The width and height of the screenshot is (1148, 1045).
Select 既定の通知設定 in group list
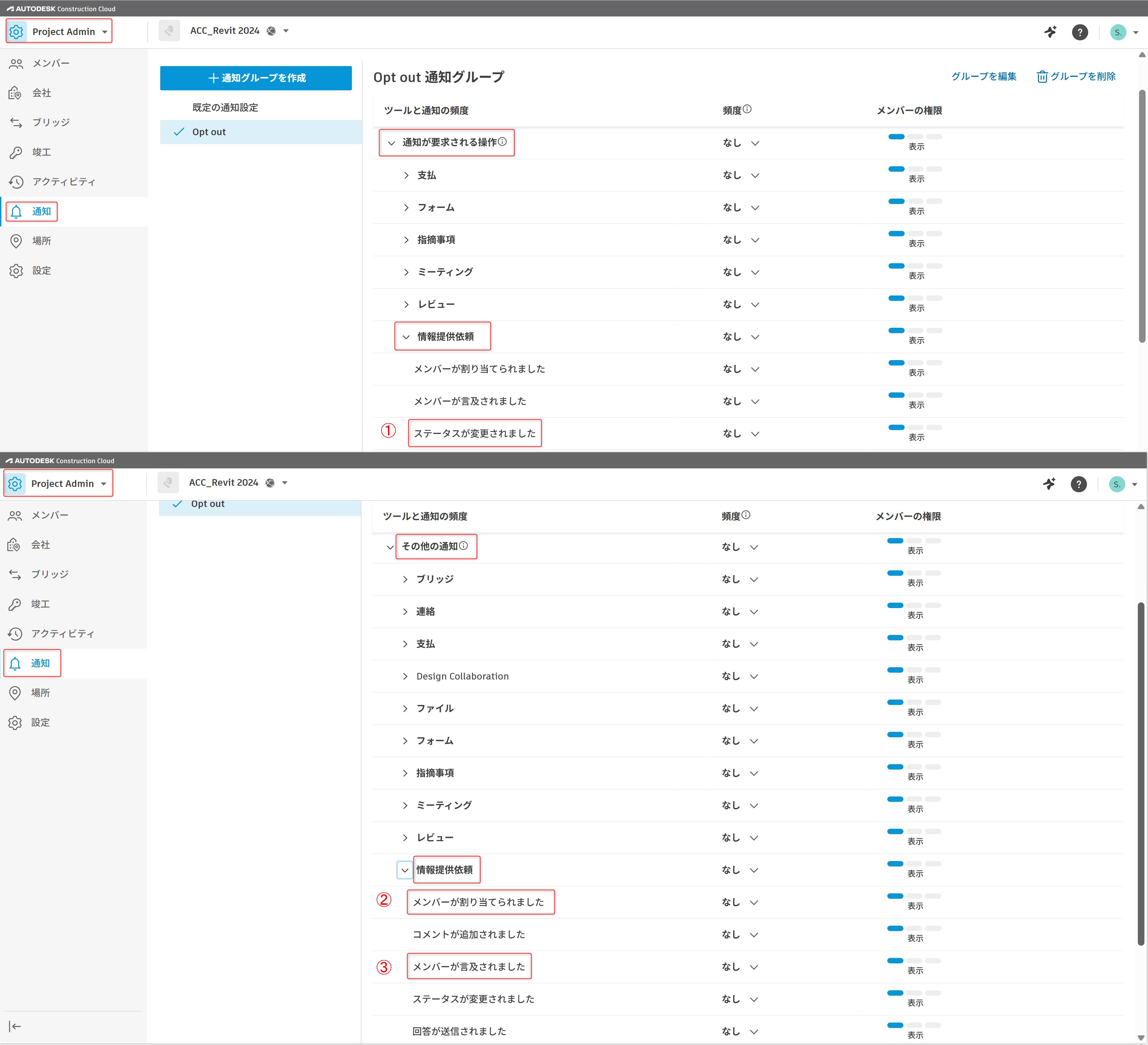225,108
